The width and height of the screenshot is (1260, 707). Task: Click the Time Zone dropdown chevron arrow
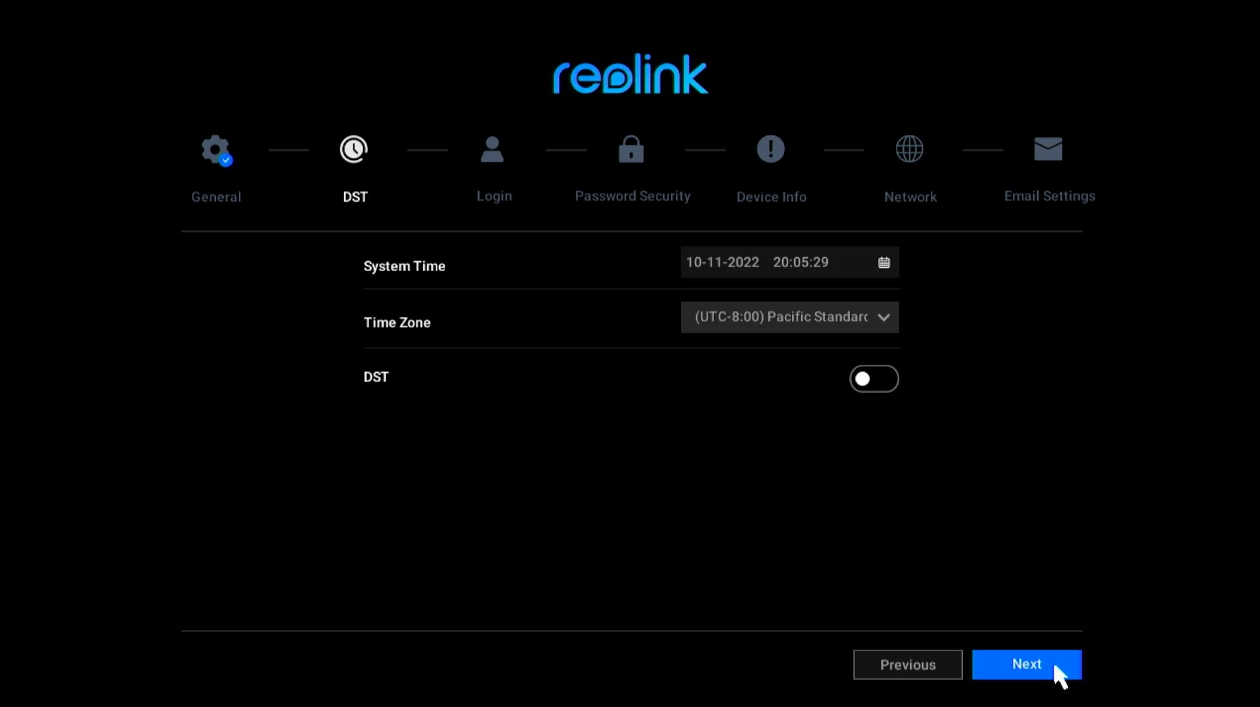click(883, 317)
